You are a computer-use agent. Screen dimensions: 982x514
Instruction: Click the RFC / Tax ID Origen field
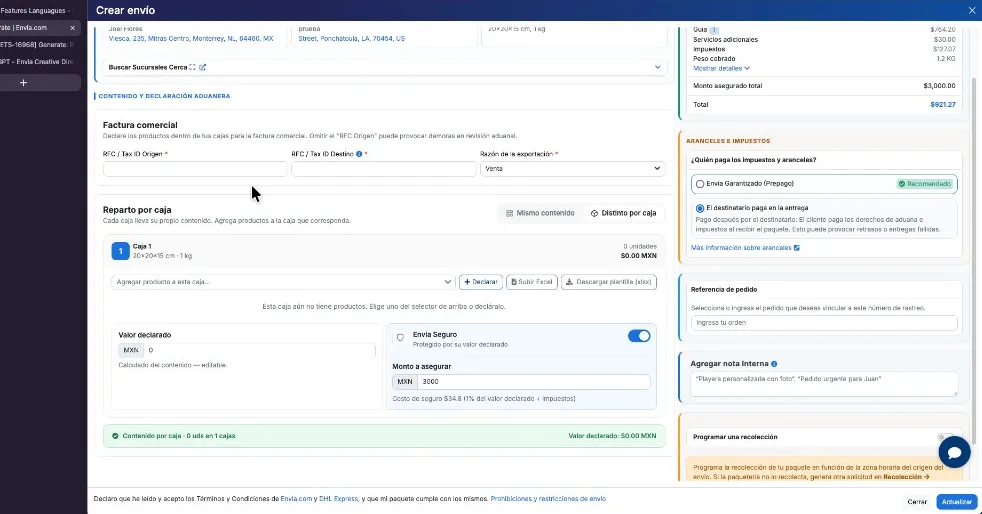pyautogui.click(x=195, y=168)
